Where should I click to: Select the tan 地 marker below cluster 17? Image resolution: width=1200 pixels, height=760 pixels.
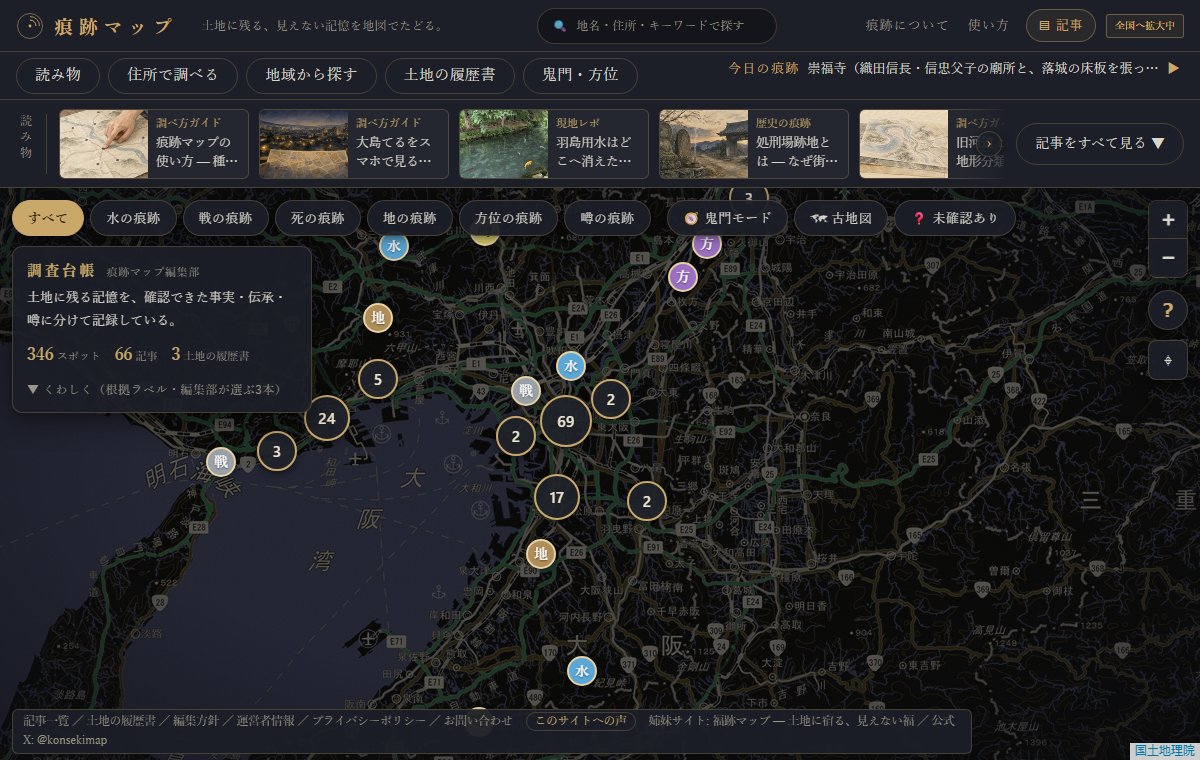tap(541, 553)
